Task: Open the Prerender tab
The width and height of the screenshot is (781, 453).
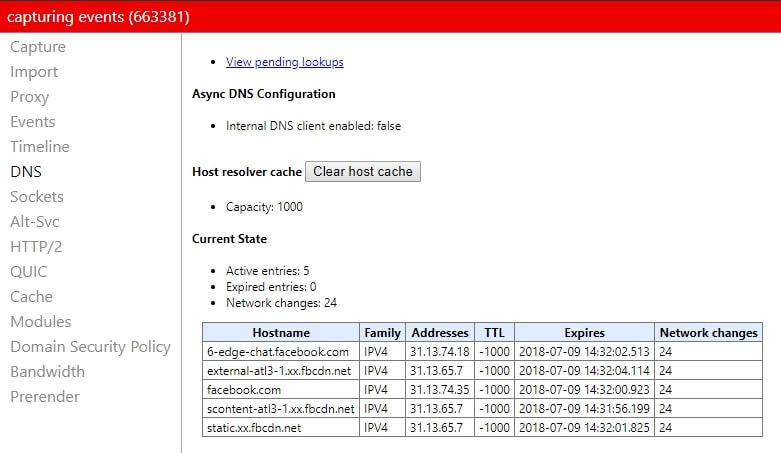Action: (x=45, y=396)
